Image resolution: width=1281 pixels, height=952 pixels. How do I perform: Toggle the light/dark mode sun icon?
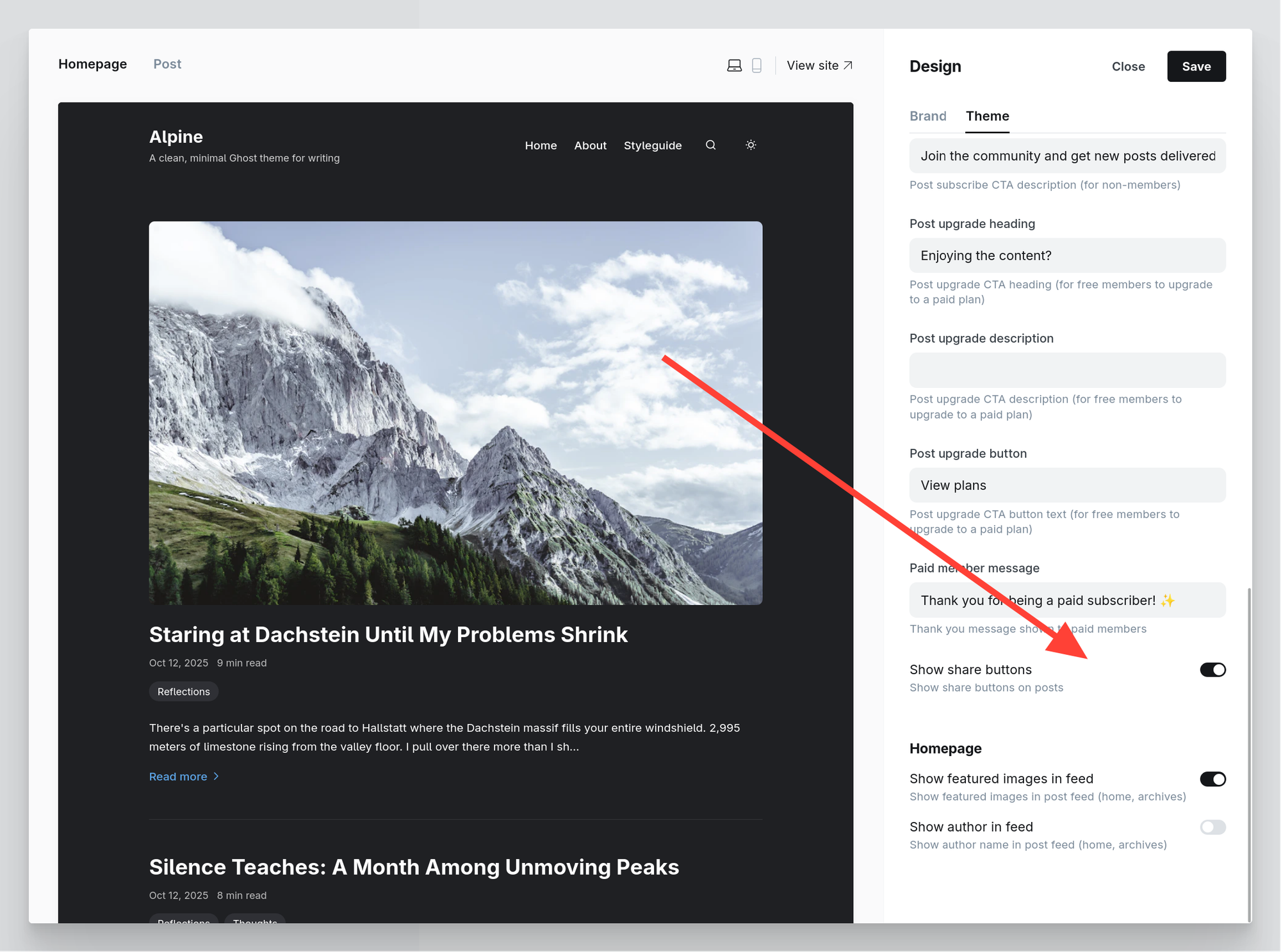pyautogui.click(x=751, y=145)
